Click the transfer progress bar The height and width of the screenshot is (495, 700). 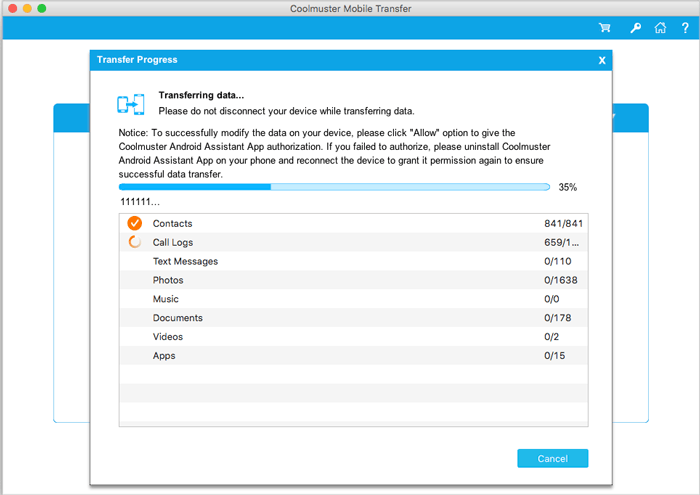[334, 187]
